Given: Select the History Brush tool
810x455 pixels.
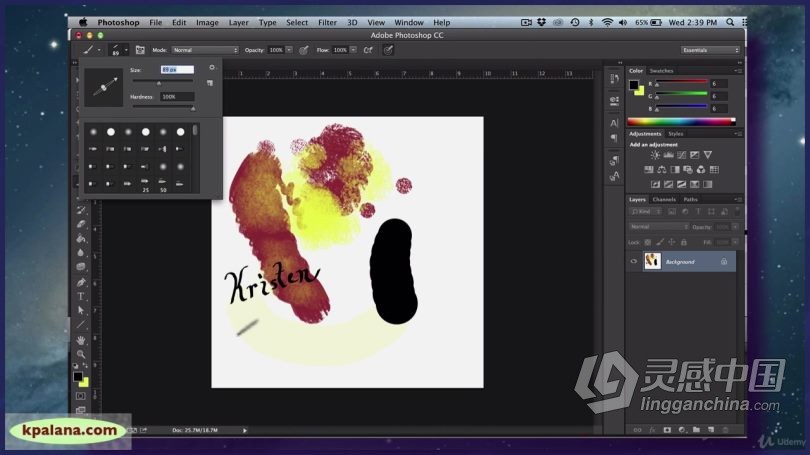Looking at the screenshot, I should click(x=81, y=210).
